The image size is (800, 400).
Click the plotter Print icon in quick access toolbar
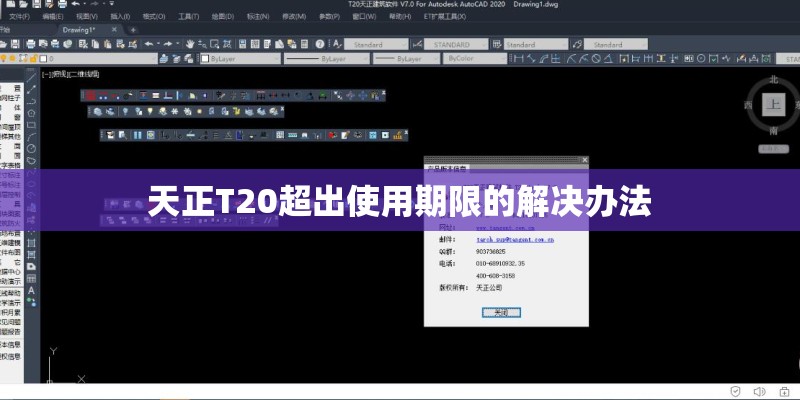[62, 5]
